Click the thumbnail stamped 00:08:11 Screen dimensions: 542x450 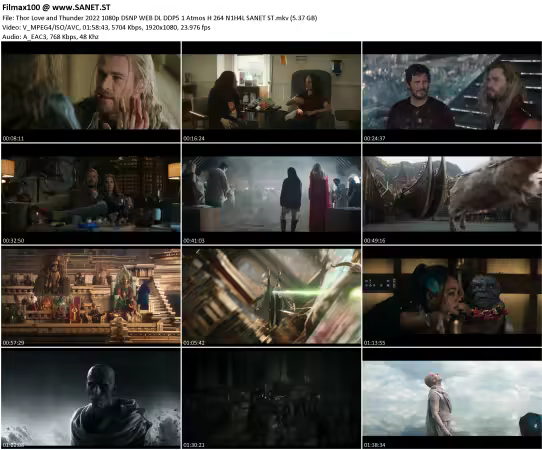pyautogui.click(x=91, y=92)
